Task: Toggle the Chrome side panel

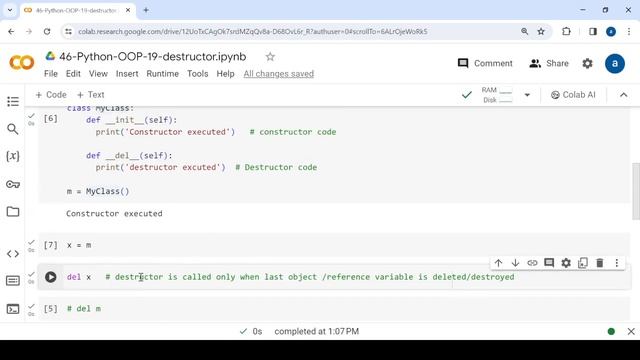Action: coord(593,31)
